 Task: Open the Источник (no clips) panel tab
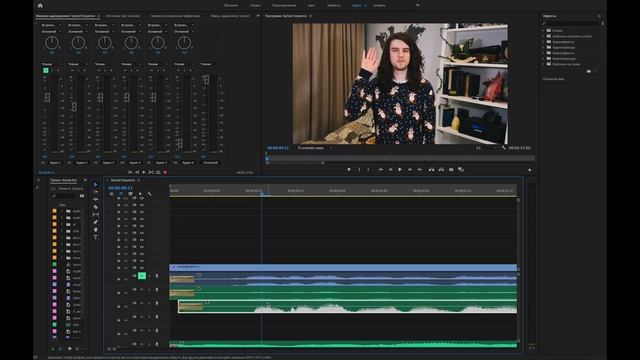click(x=123, y=16)
